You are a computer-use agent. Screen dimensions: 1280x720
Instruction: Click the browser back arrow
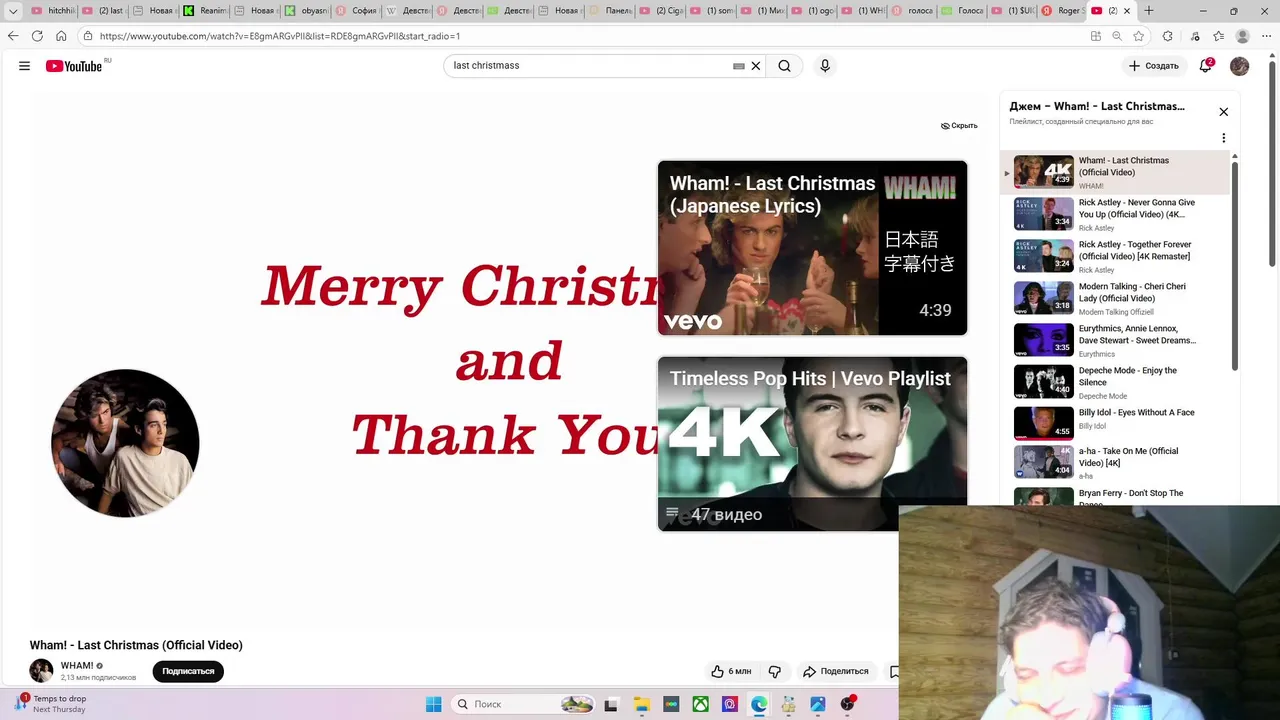pyautogui.click(x=13, y=36)
